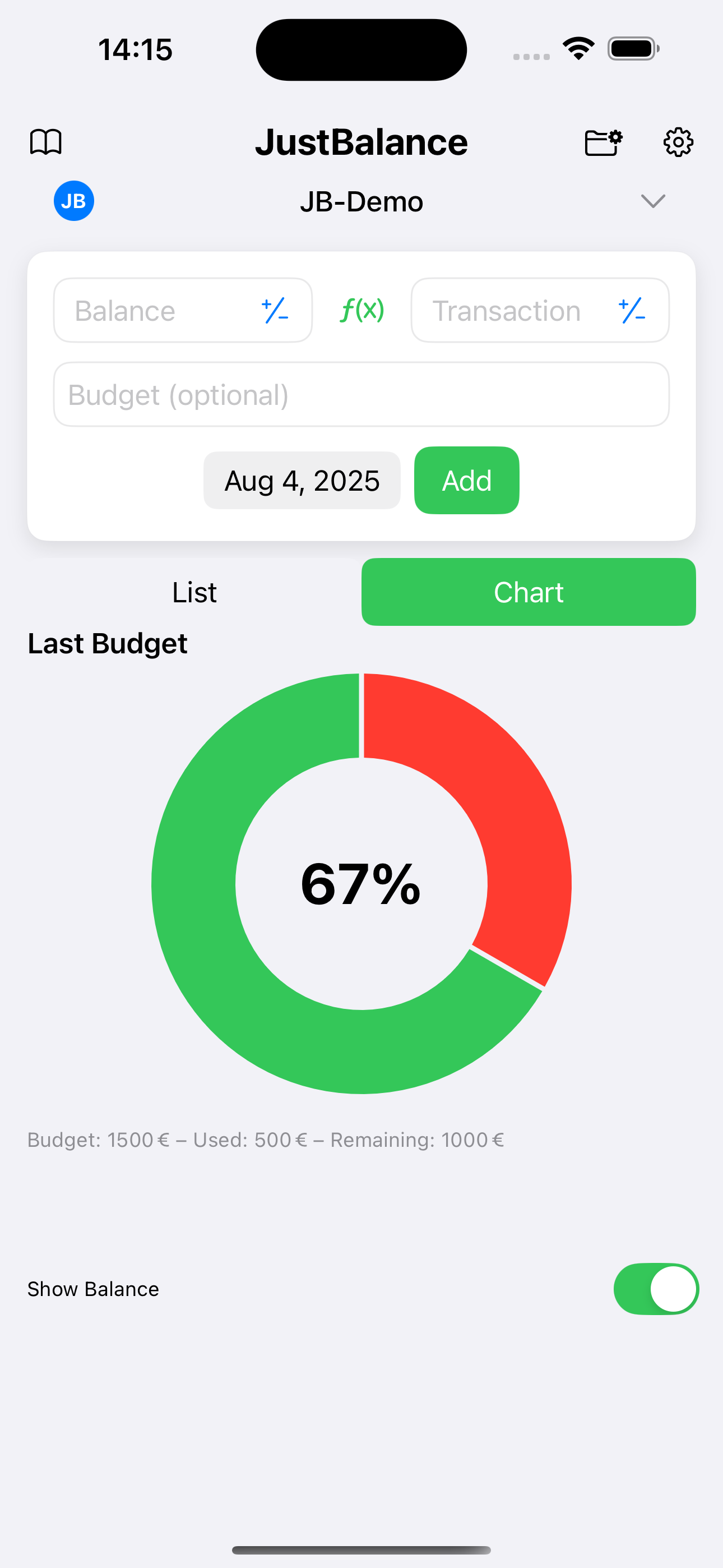This screenshot has height=1568, width=723.
Task: Open the settings gear icon
Action: coord(678,142)
